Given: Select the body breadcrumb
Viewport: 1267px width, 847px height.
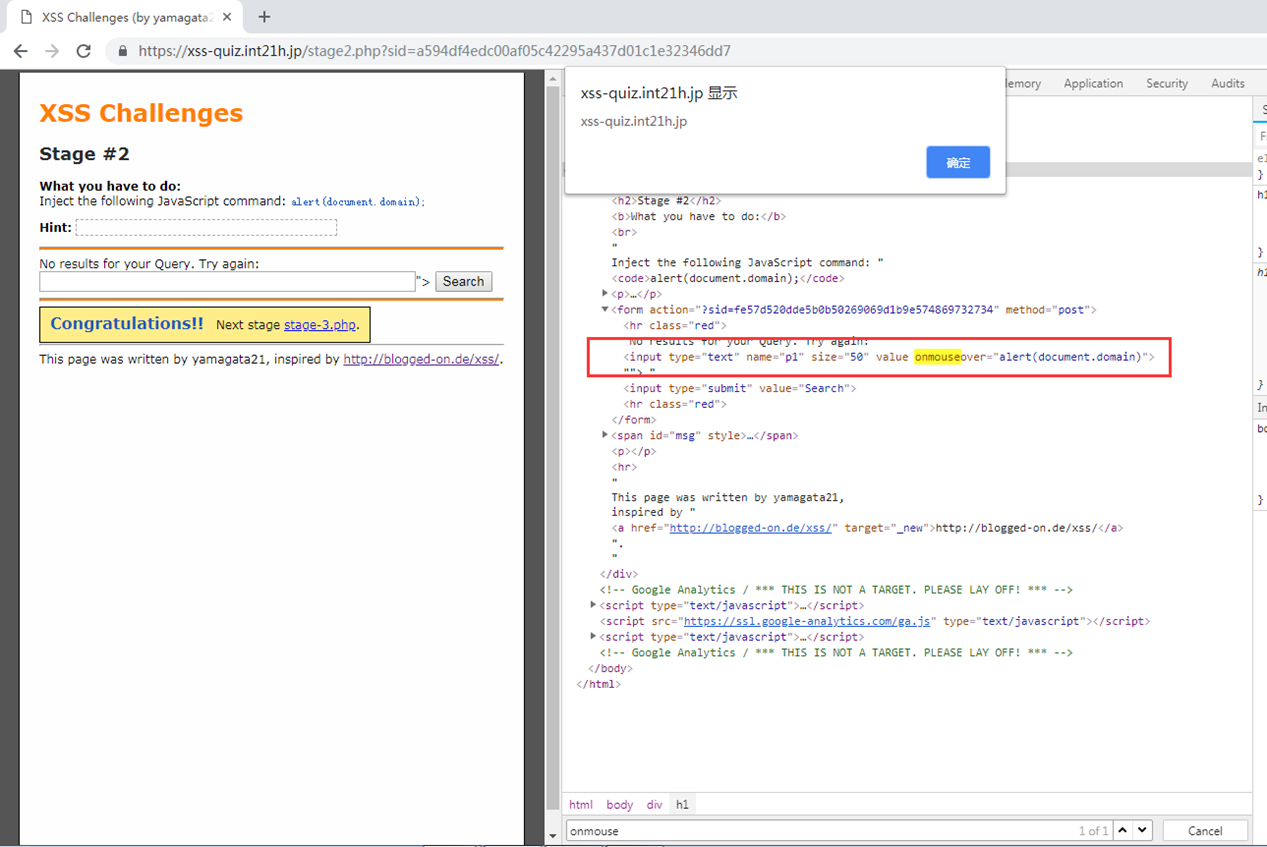Looking at the screenshot, I should tap(620, 805).
